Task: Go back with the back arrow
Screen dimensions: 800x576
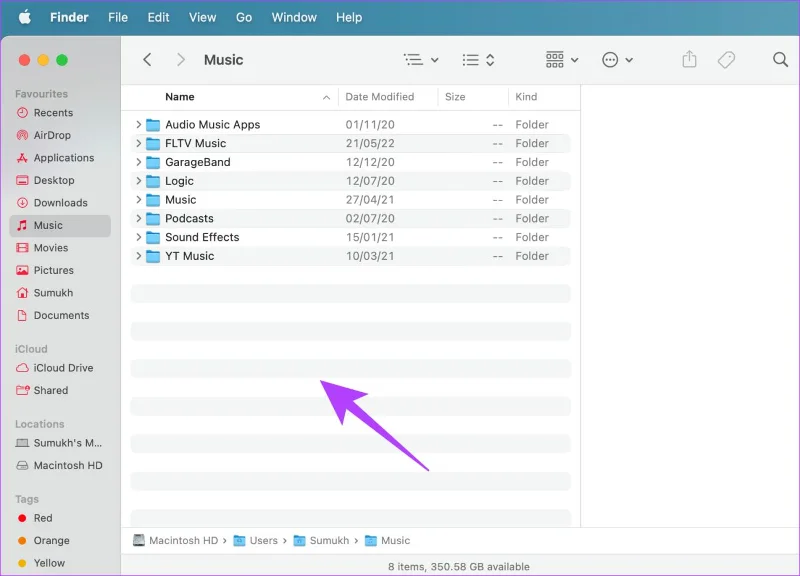Action: point(147,60)
